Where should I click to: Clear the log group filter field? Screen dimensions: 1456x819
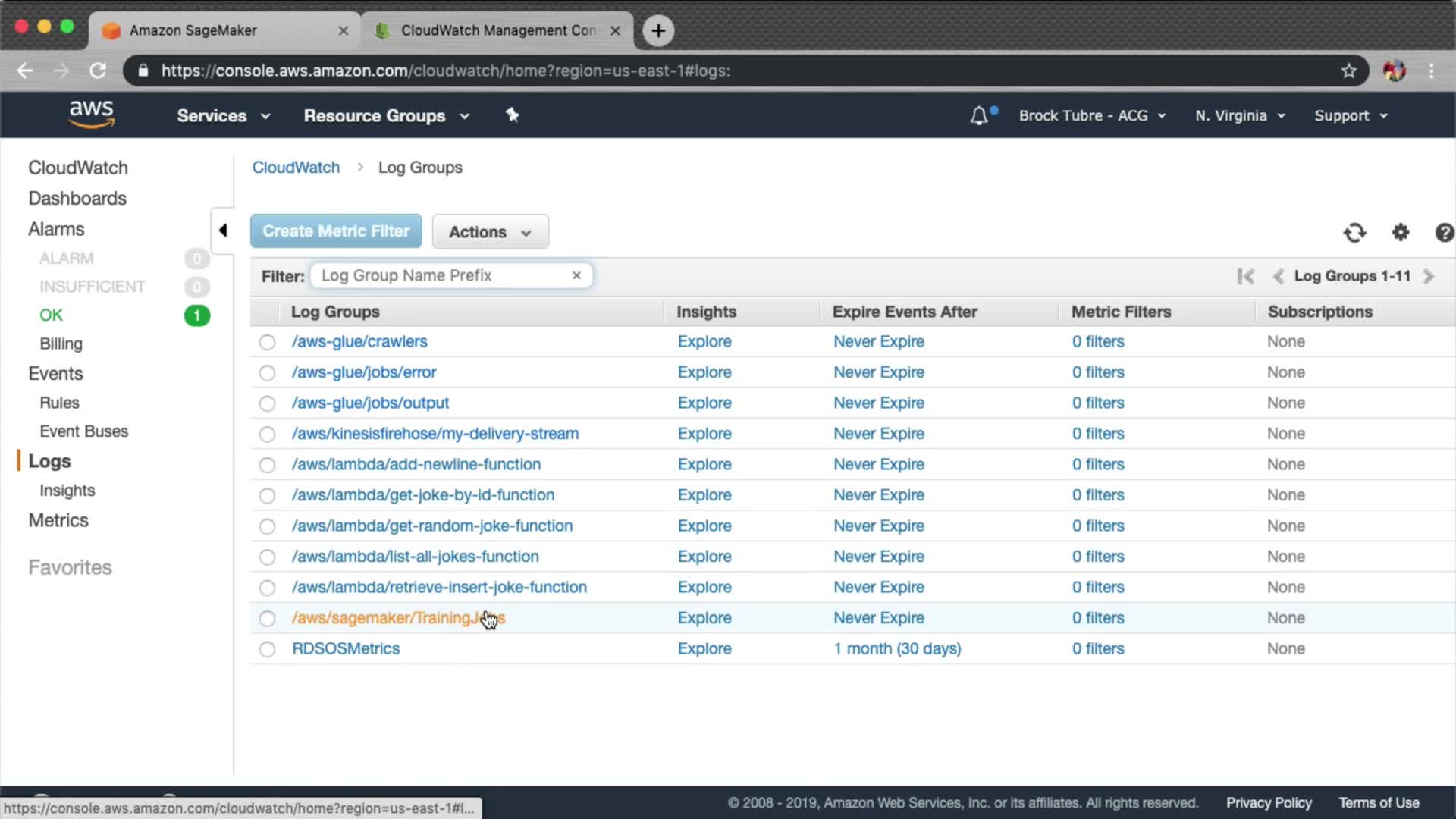pyautogui.click(x=576, y=275)
